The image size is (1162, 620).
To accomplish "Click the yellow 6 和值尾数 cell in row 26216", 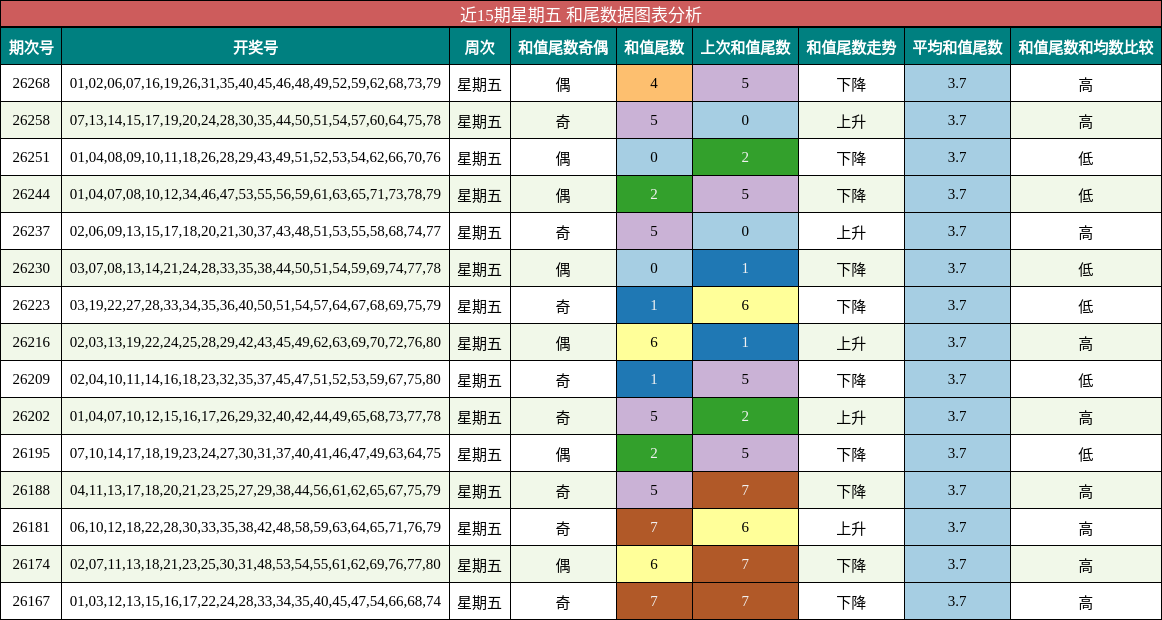I will click(x=654, y=343).
